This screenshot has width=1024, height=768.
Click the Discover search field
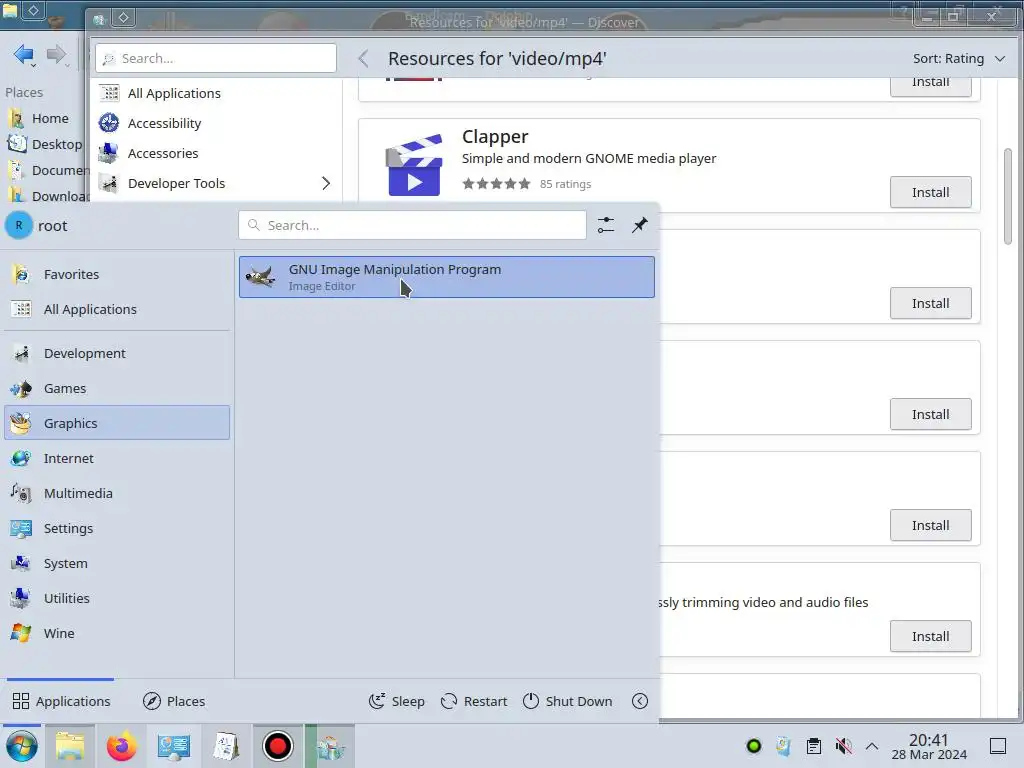(x=216, y=58)
